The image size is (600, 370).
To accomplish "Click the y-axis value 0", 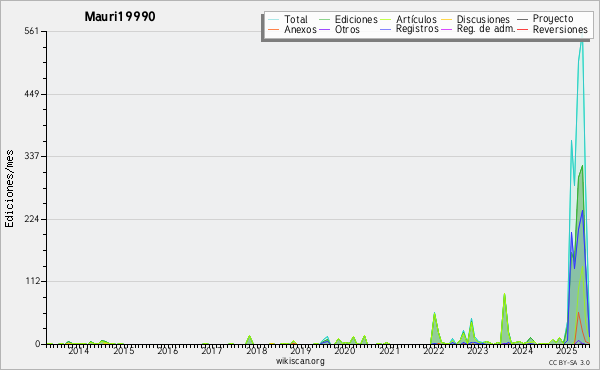I will pos(37,344).
